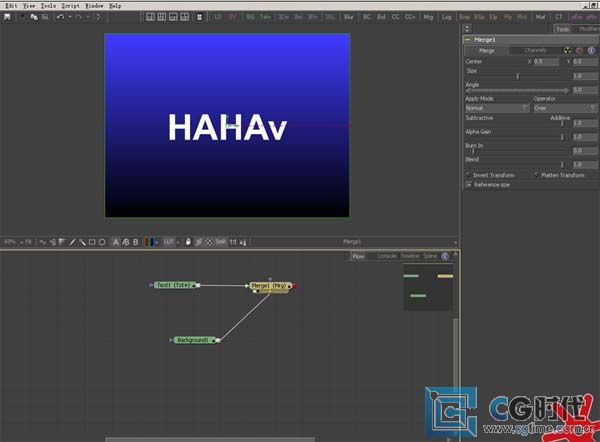Image resolution: width=600 pixels, height=442 pixels.
Task: Open the View menu
Action: tap(29, 6)
